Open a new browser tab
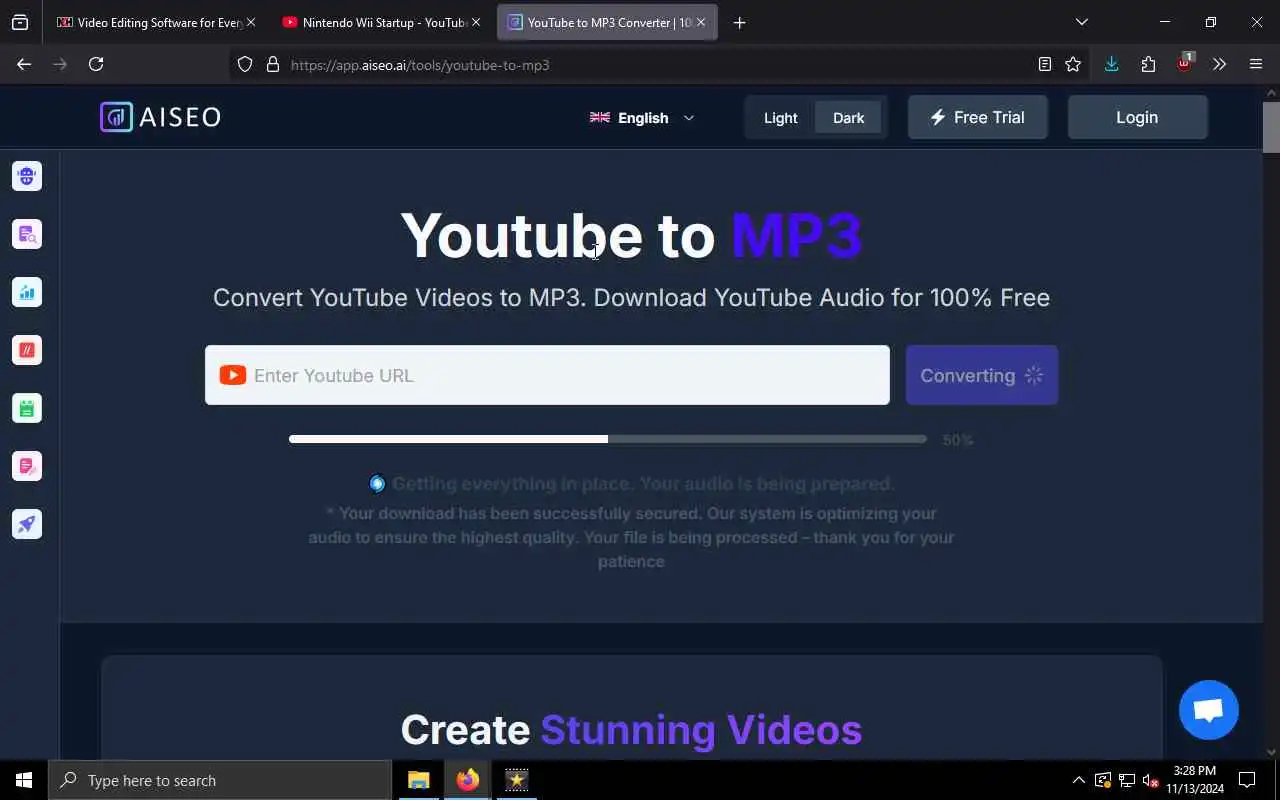Screen dimensions: 1280x800 tap(739, 22)
